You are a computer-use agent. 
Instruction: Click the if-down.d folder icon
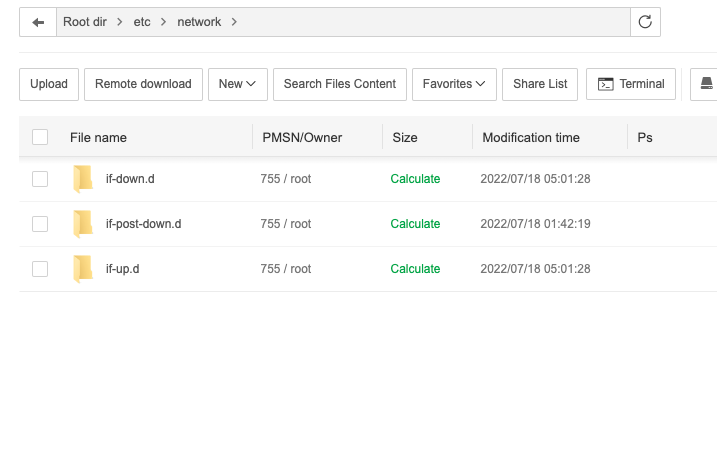tap(83, 179)
